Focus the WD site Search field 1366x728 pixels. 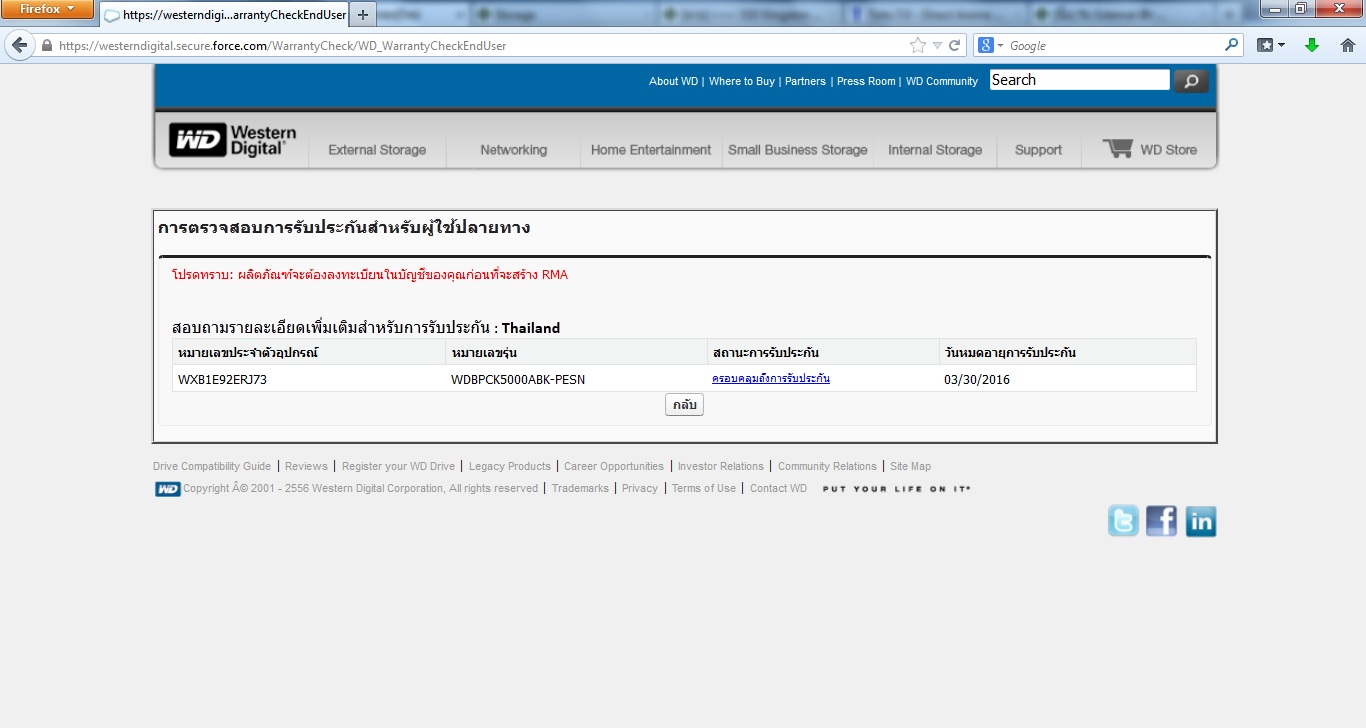(1079, 80)
